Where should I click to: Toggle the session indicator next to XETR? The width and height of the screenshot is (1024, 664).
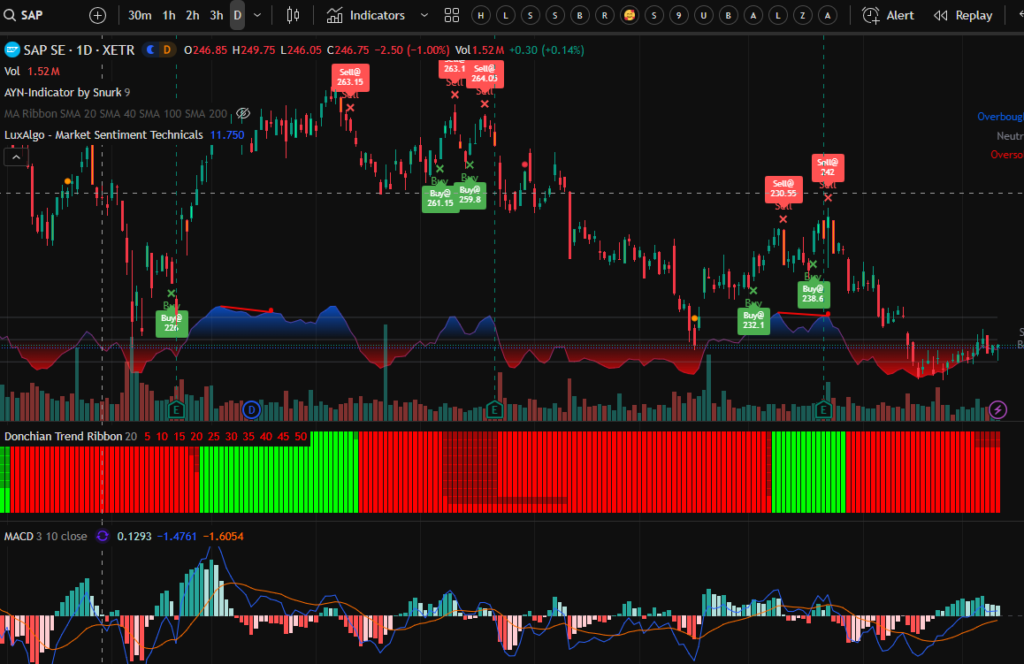(x=150, y=49)
